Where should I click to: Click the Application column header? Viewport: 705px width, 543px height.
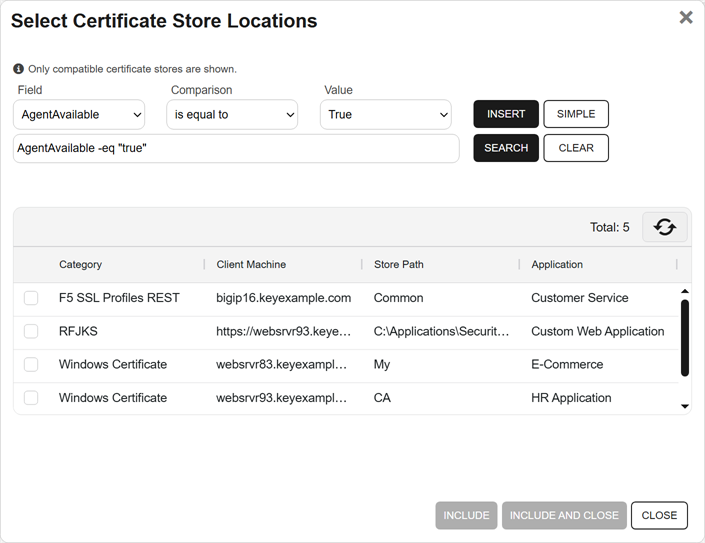[x=557, y=265]
